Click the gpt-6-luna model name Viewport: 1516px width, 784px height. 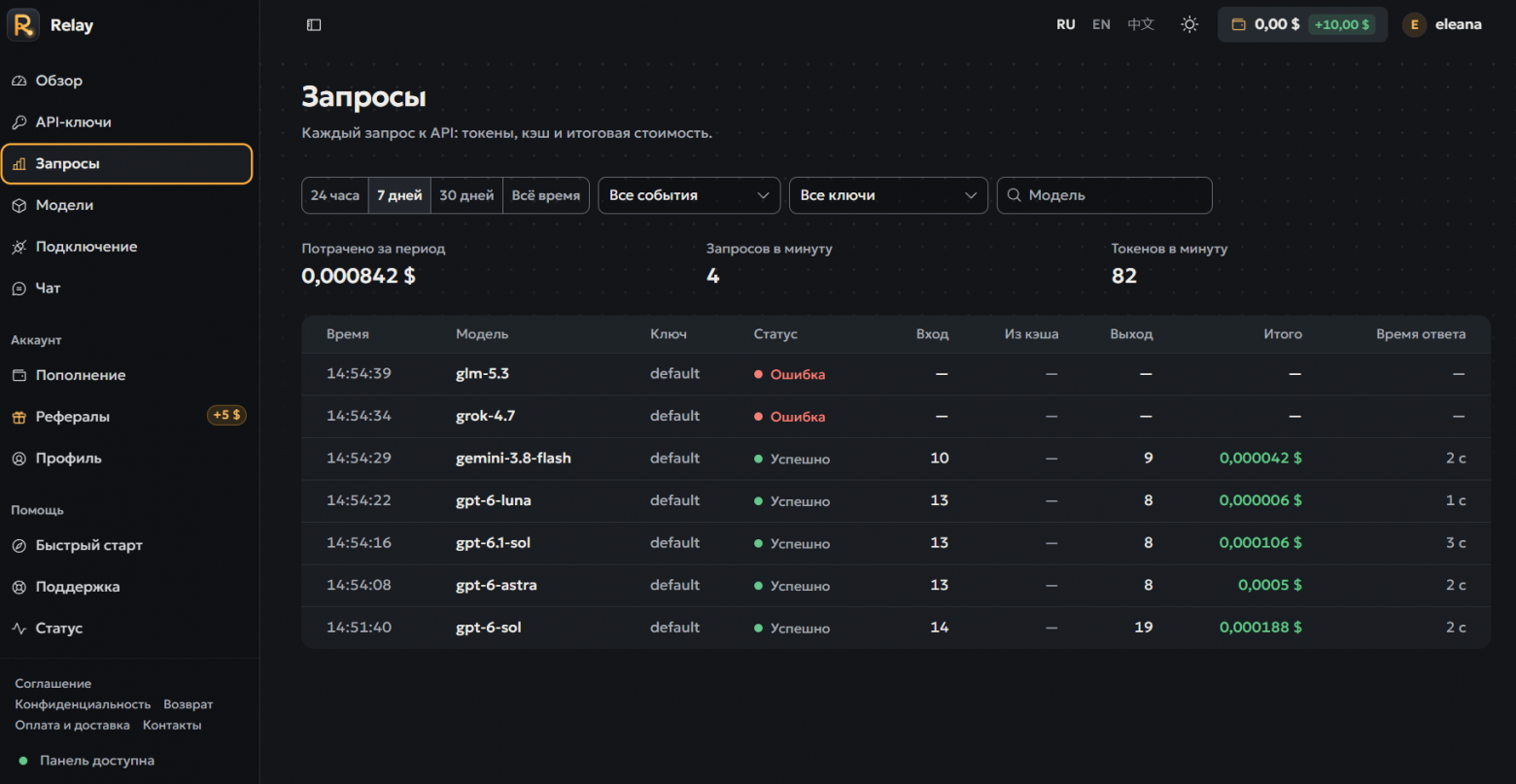point(494,500)
